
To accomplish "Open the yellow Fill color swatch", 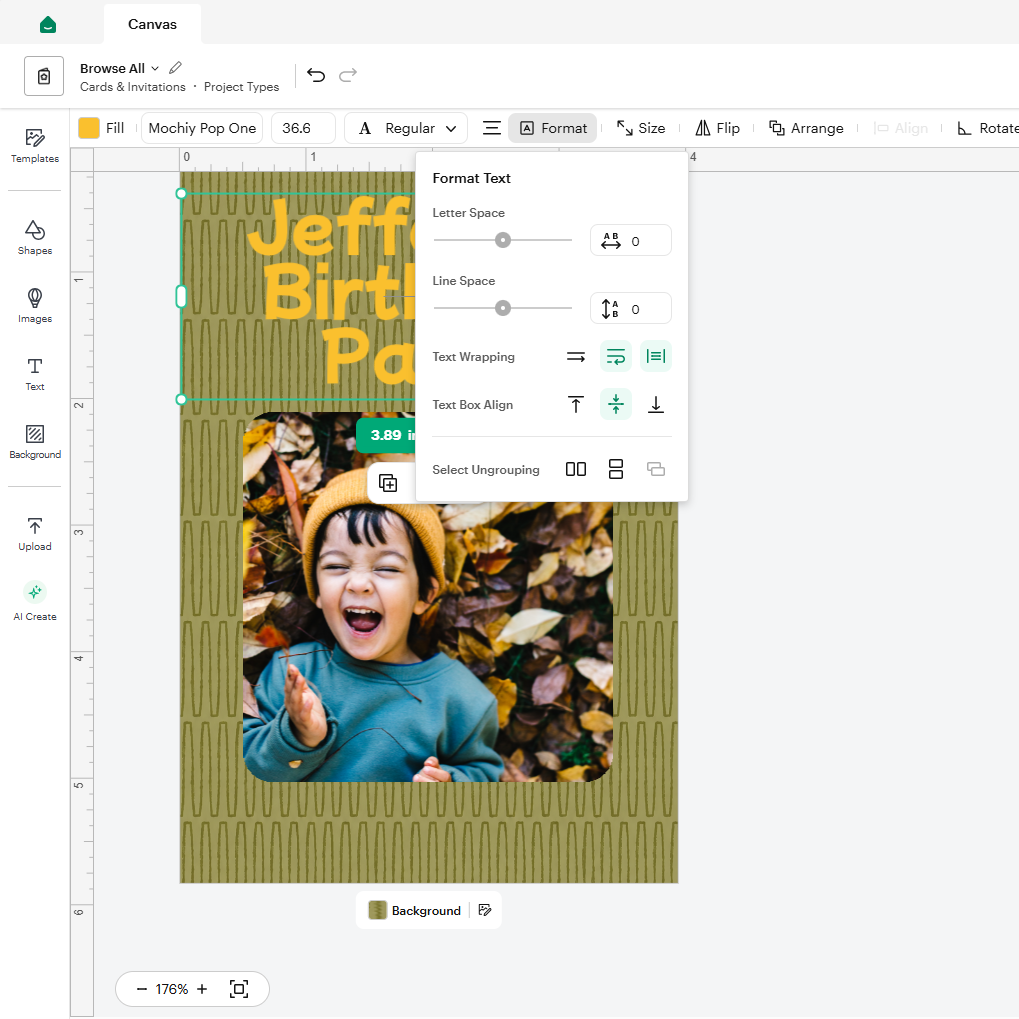I will (88, 128).
